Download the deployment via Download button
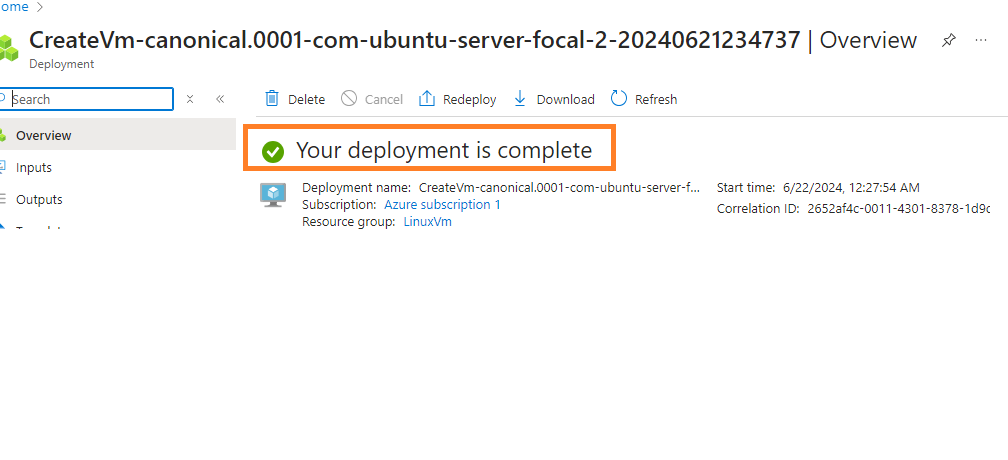This screenshot has width=1008, height=460. (x=554, y=99)
